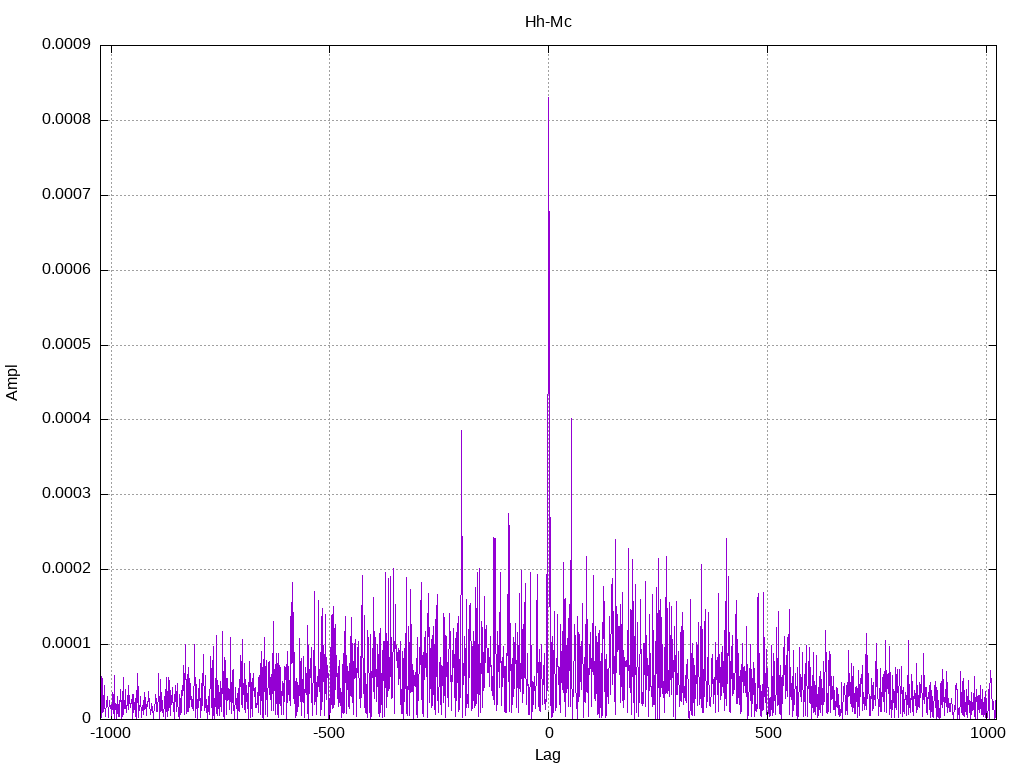Click the x-axis tick label 500
Image resolution: width=1024 pixels, height=768 pixels.
pos(768,733)
